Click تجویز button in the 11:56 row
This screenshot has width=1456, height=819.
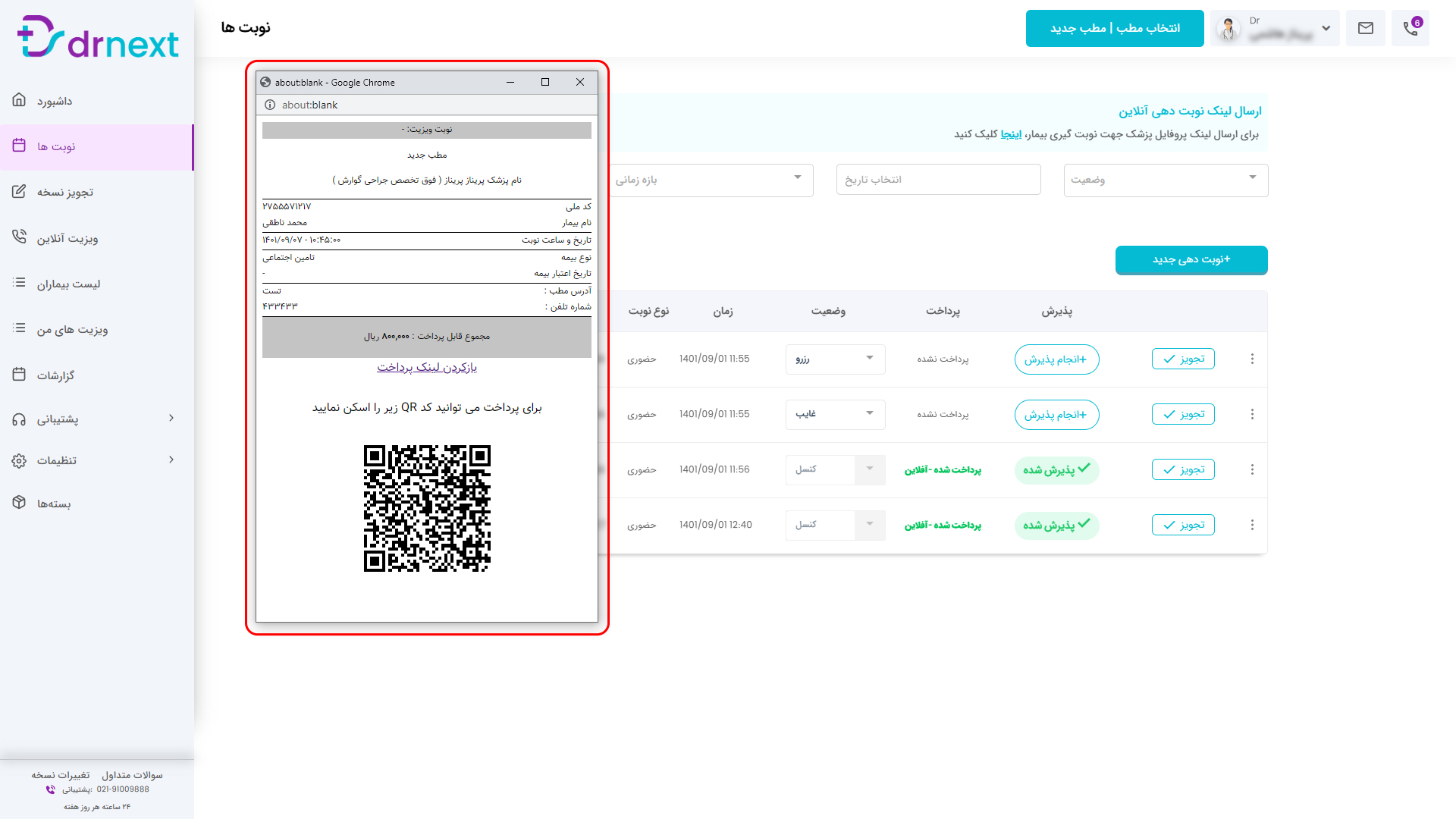1183,469
